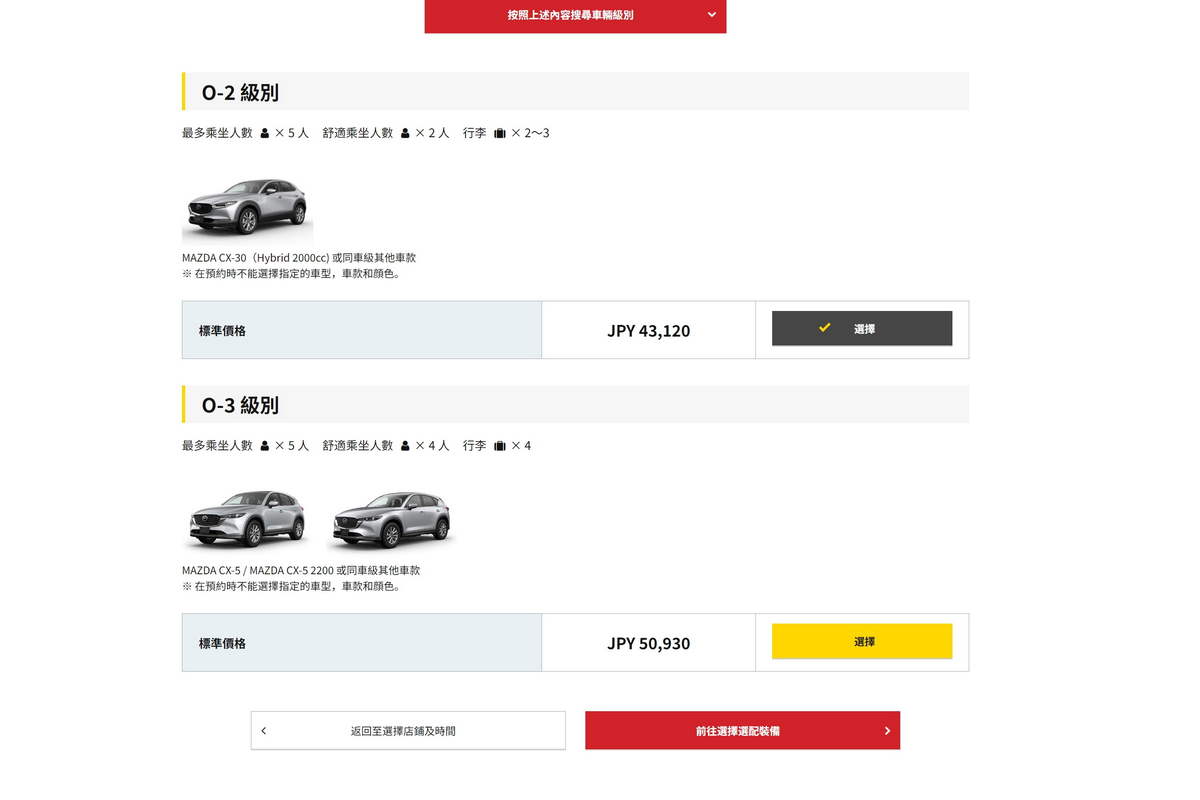The height and width of the screenshot is (800, 1200).
Task: Go back via 返回至選擇店鋪及時間 button
Action: pyautogui.click(x=408, y=731)
